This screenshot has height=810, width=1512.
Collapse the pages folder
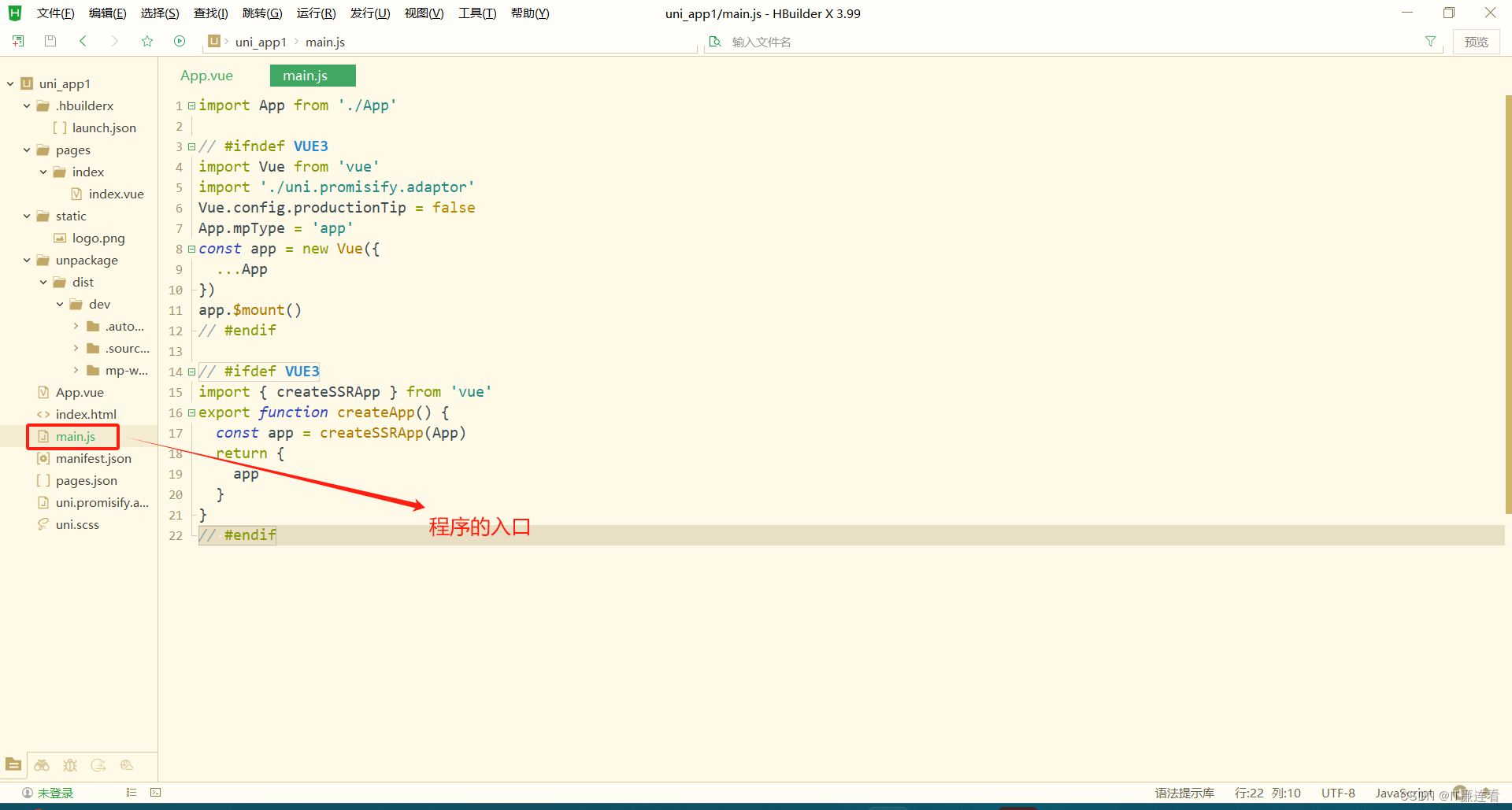(x=27, y=150)
